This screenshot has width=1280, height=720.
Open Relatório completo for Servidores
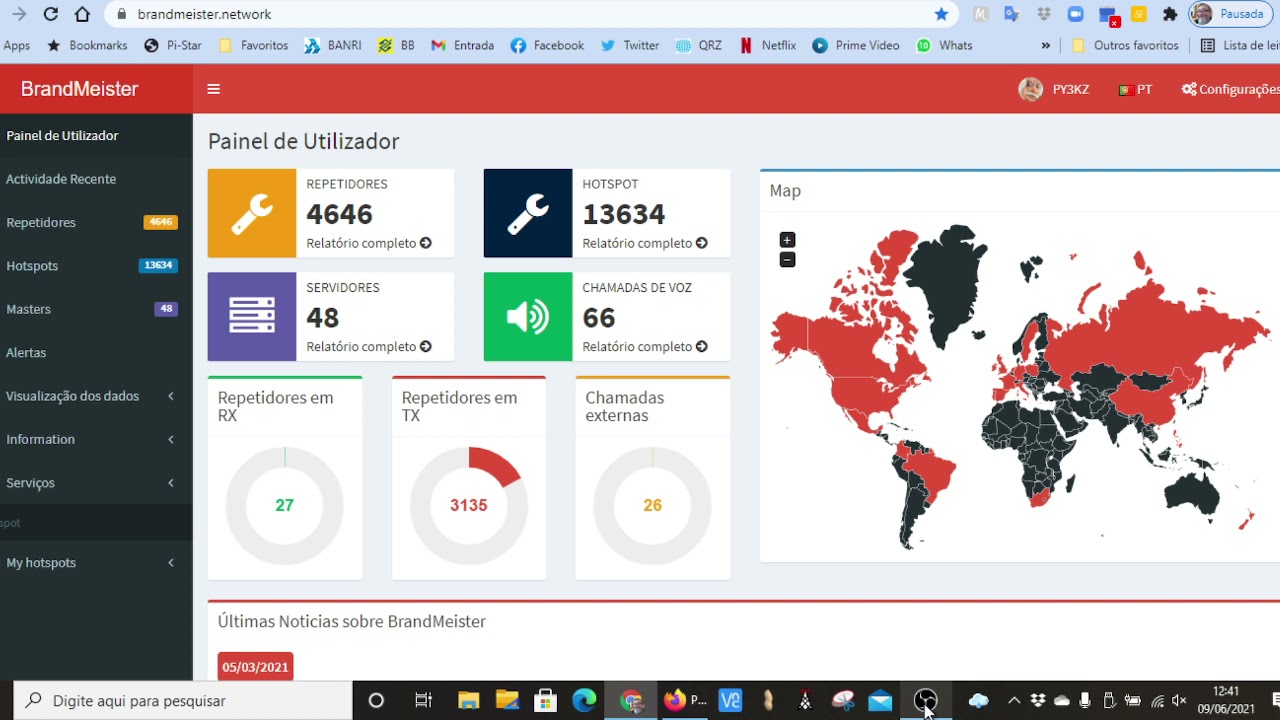click(x=369, y=346)
